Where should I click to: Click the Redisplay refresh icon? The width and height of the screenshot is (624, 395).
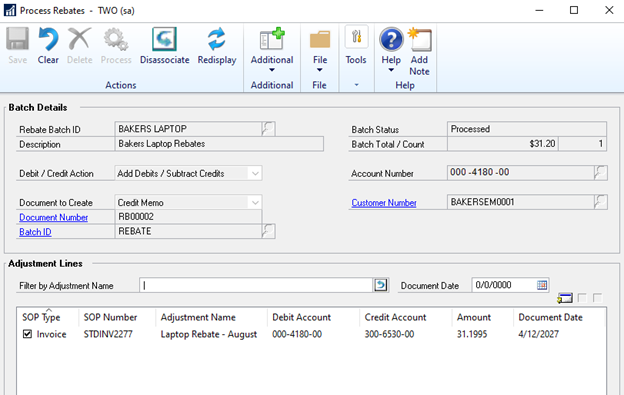point(217,39)
